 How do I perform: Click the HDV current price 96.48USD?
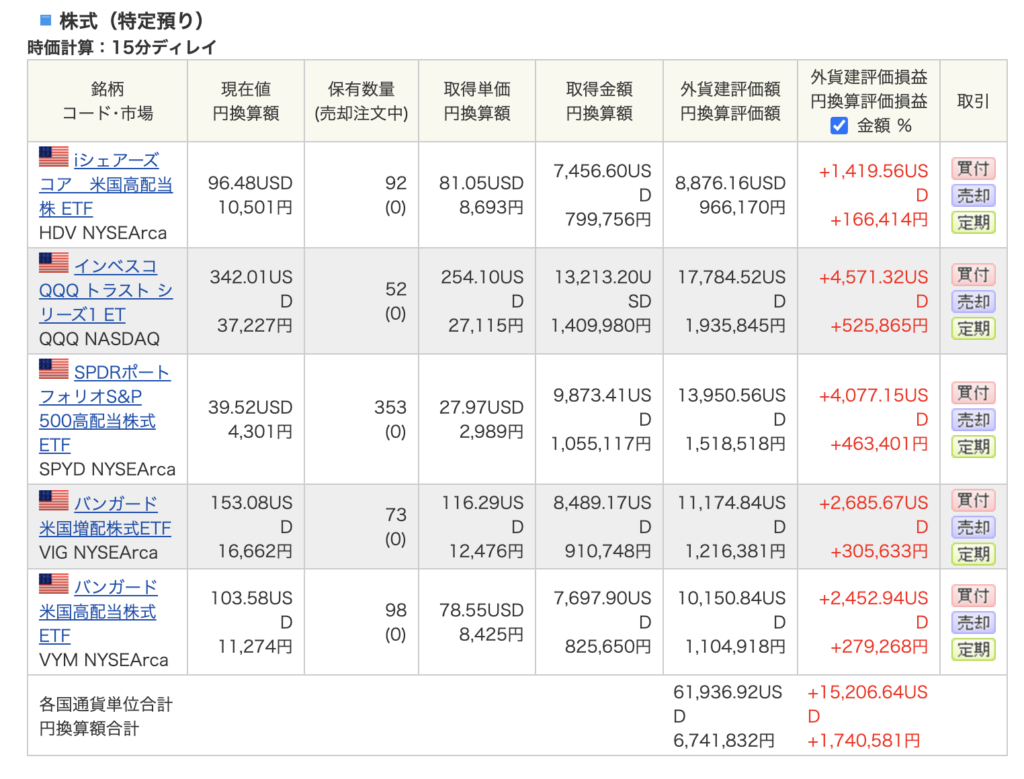(x=250, y=183)
